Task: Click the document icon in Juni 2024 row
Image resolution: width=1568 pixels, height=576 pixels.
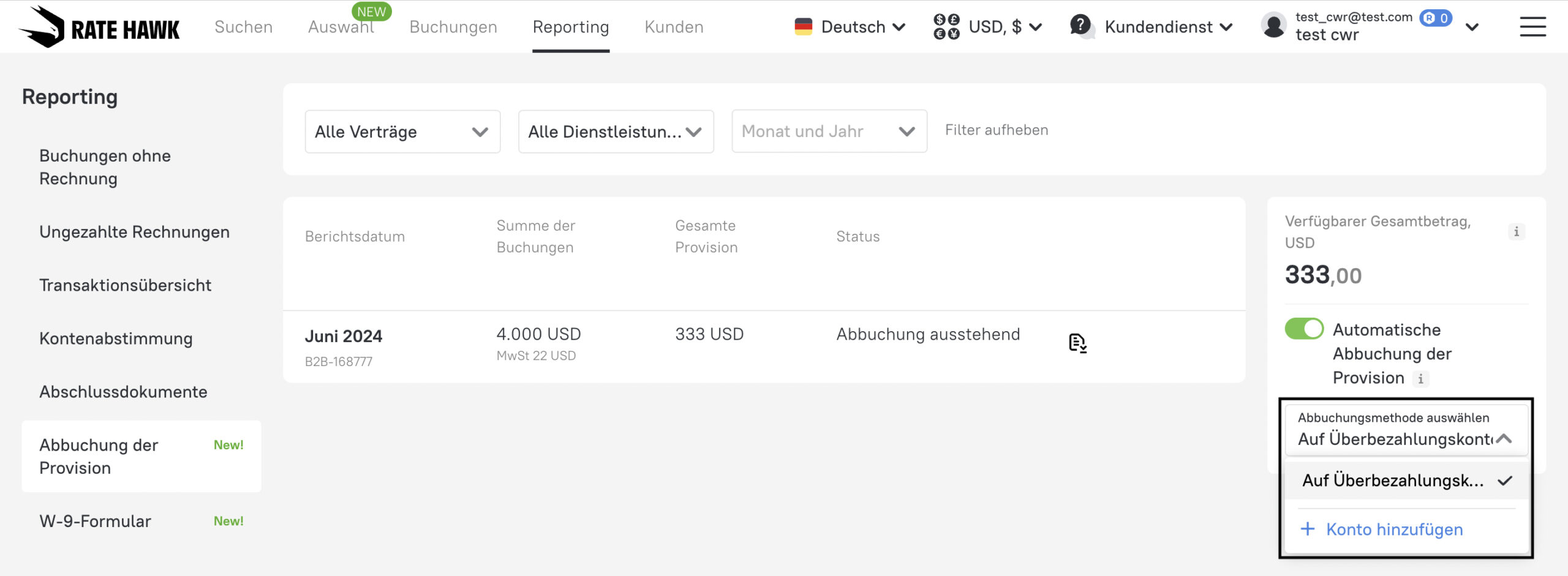Action: point(1077,343)
